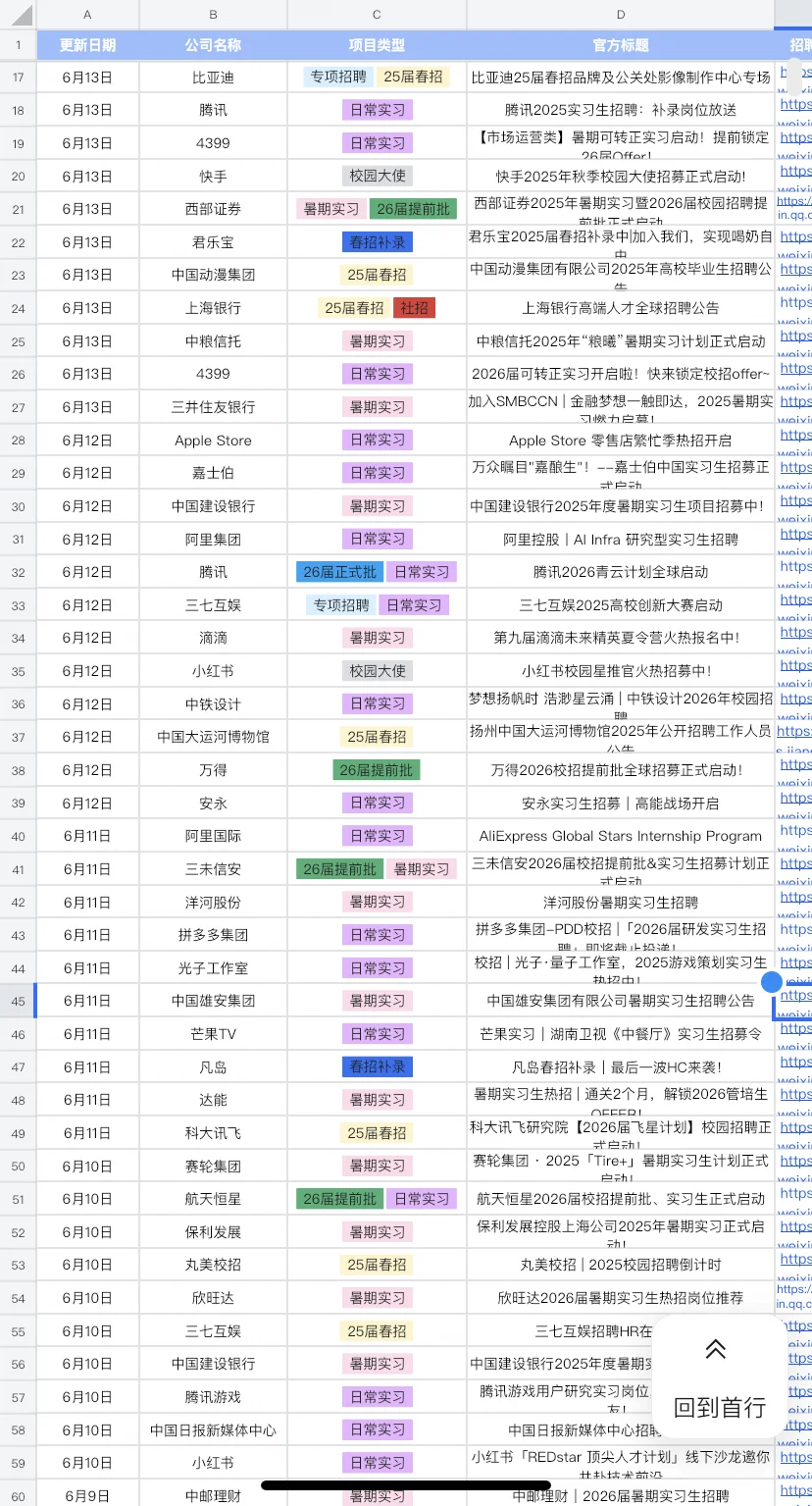Select column A header
The height and width of the screenshot is (1506, 812).
pyautogui.click(x=88, y=15)
